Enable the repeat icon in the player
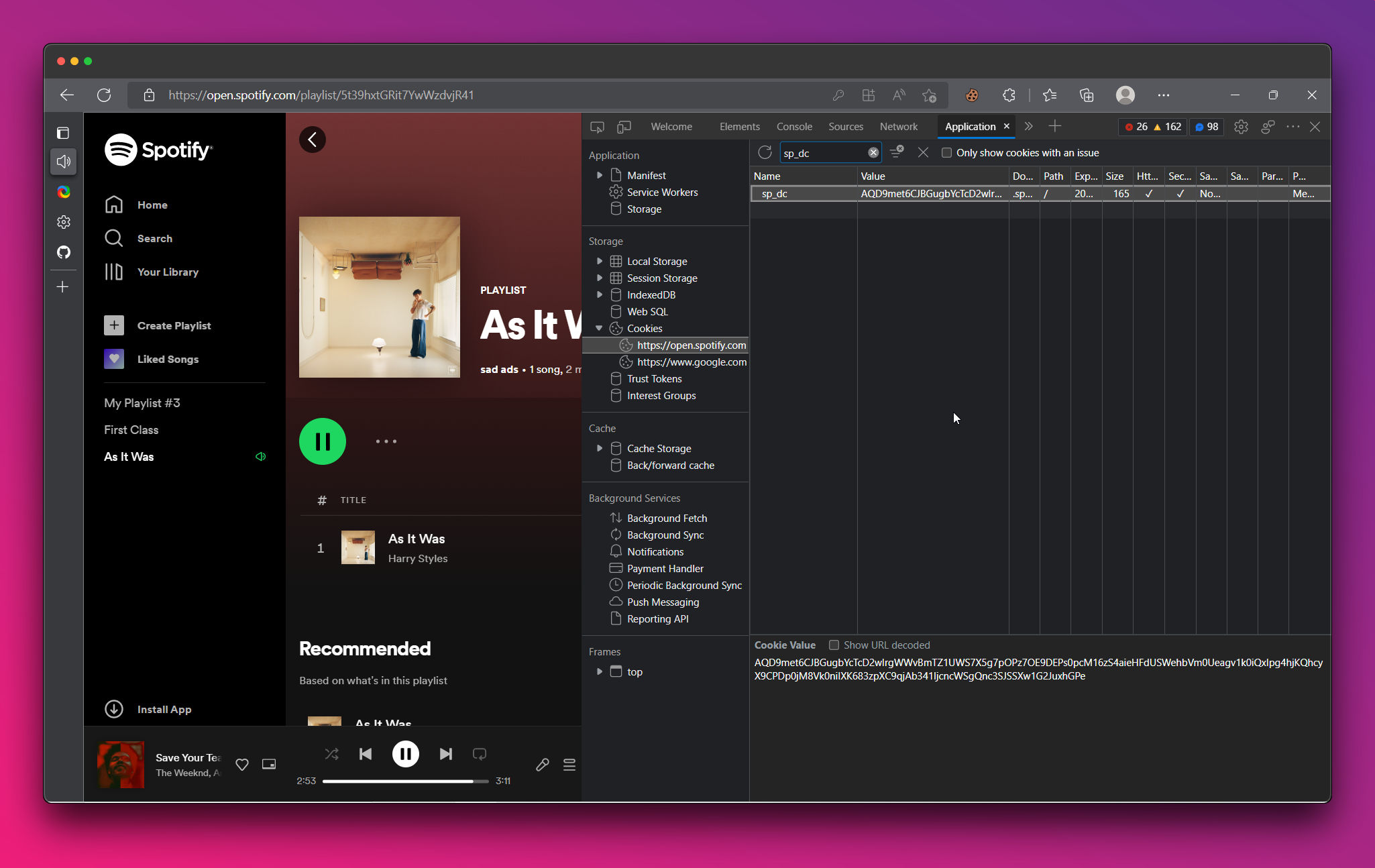 click(x=480, y=754)
